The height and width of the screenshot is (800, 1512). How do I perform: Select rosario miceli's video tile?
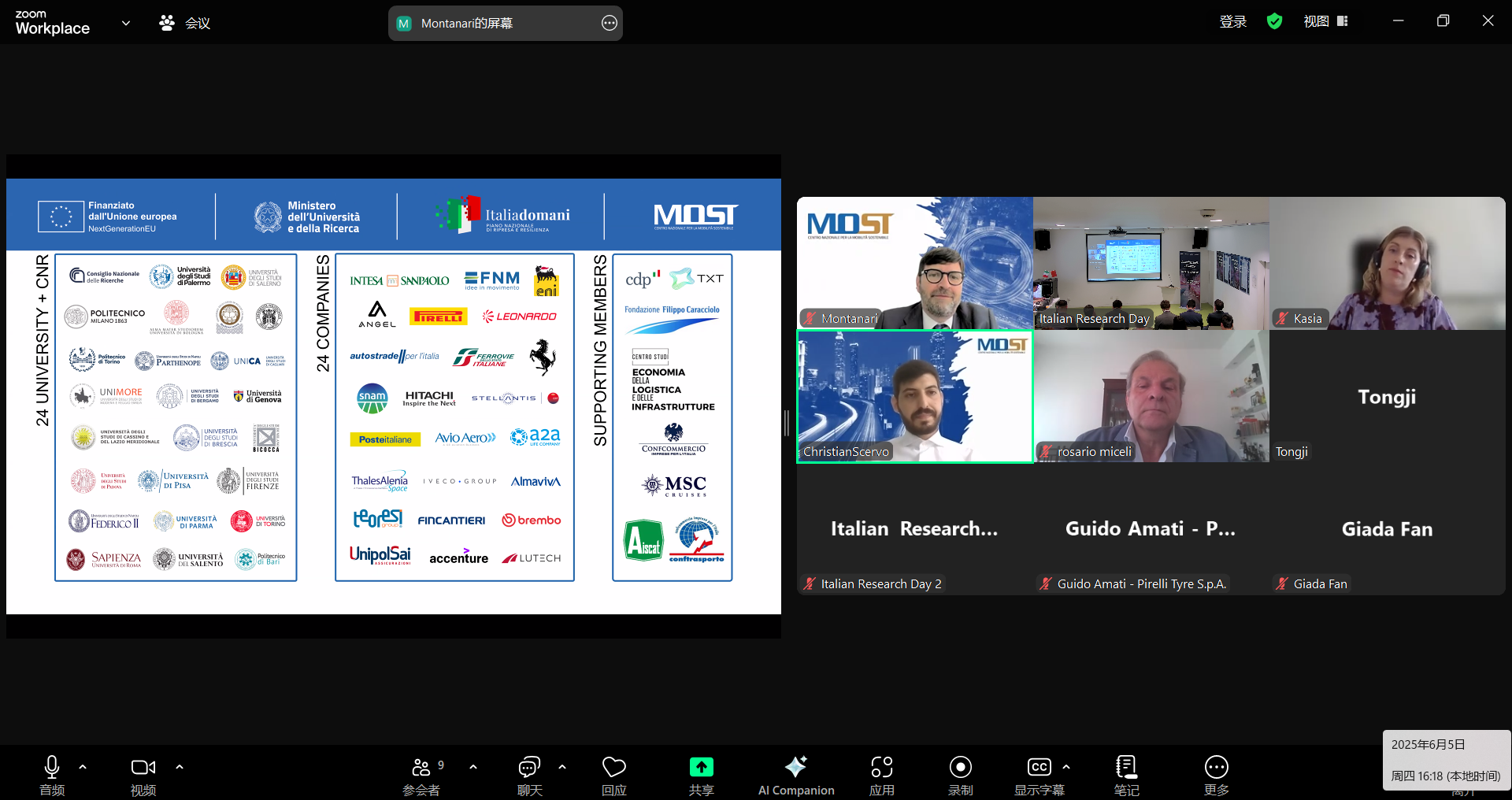tap(1151, 396)
